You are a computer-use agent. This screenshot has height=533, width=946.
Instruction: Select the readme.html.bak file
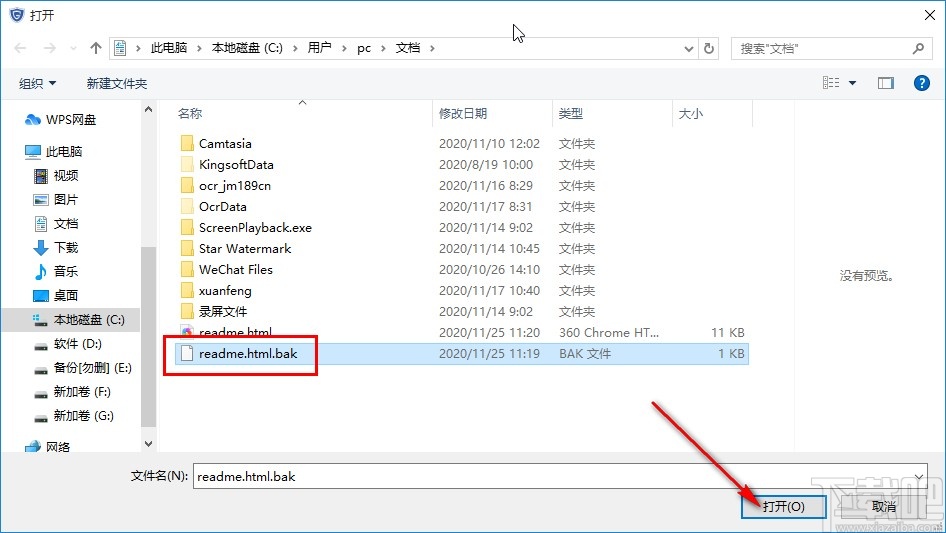[462, 354]
